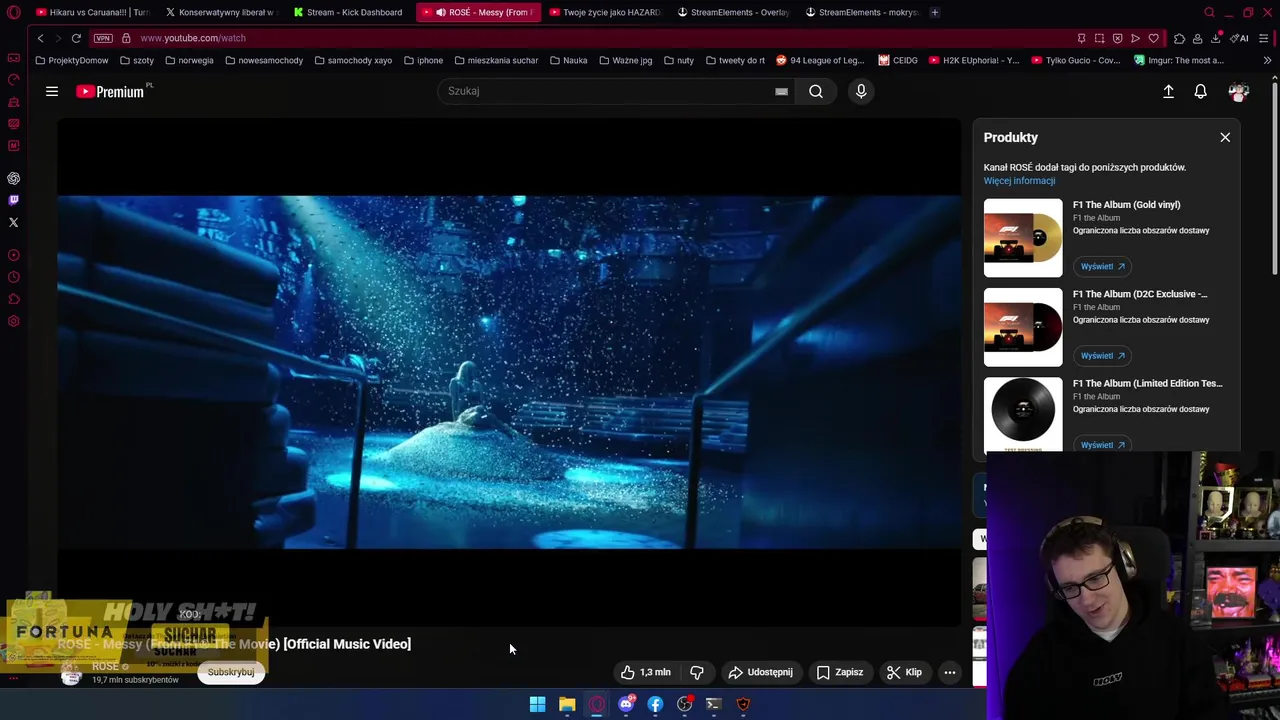Subscribe to ROSÉ via Subskrybuj
Screen dimensions: 1280x720
click(231, 672)
